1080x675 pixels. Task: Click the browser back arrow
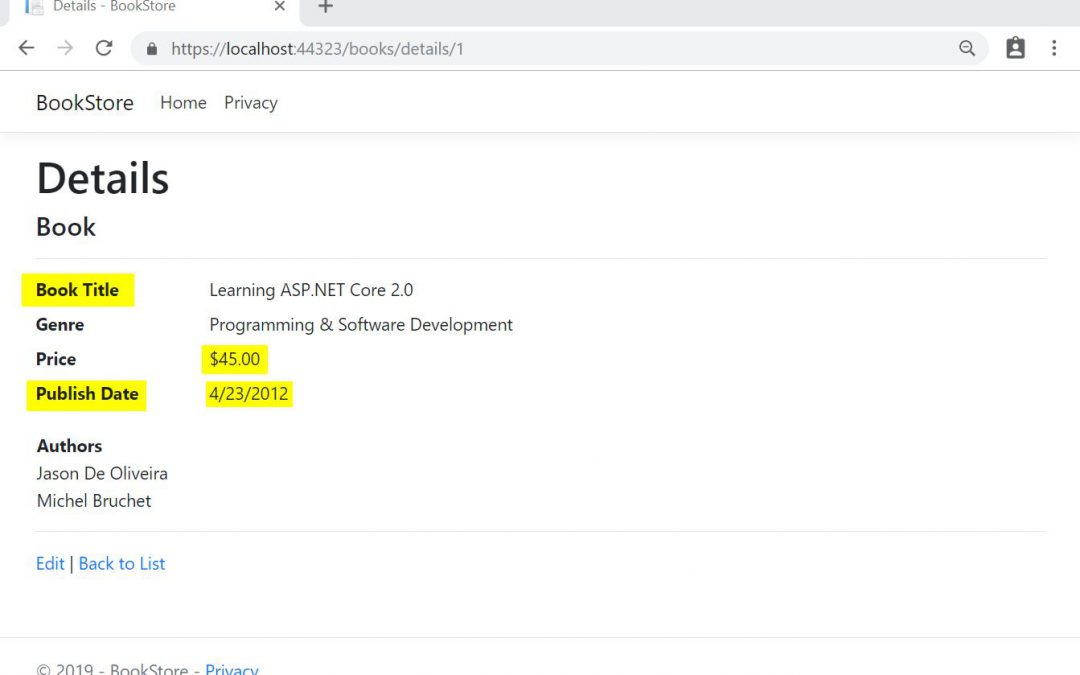(27, 48)
